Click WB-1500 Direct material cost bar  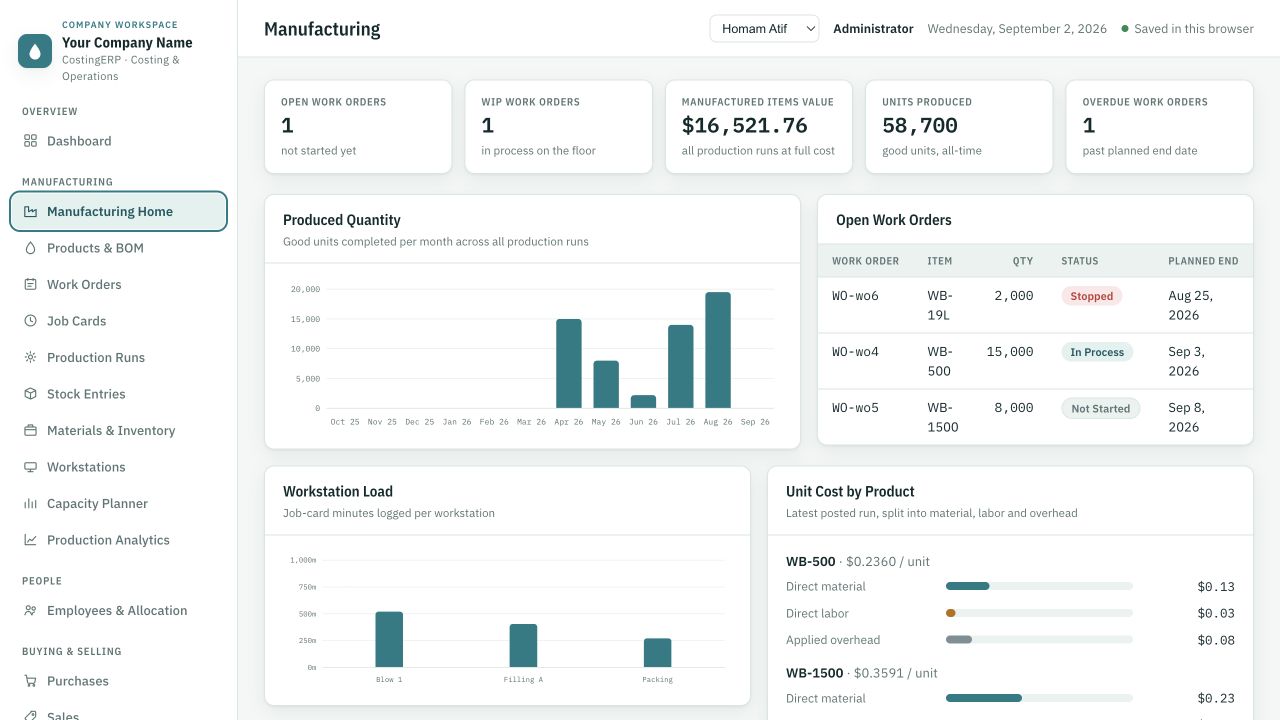(x=1039, y=698)
